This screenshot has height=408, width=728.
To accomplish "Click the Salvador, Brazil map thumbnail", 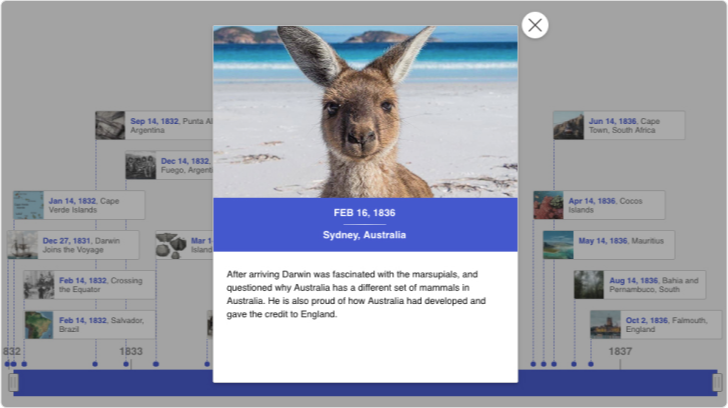I will (x=39, y=325).
